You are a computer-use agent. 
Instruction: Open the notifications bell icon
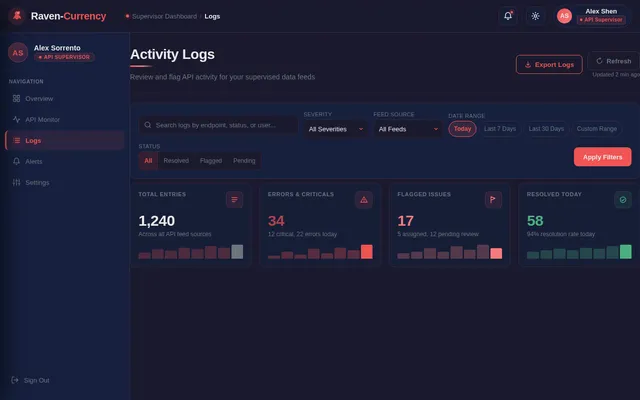508,16
